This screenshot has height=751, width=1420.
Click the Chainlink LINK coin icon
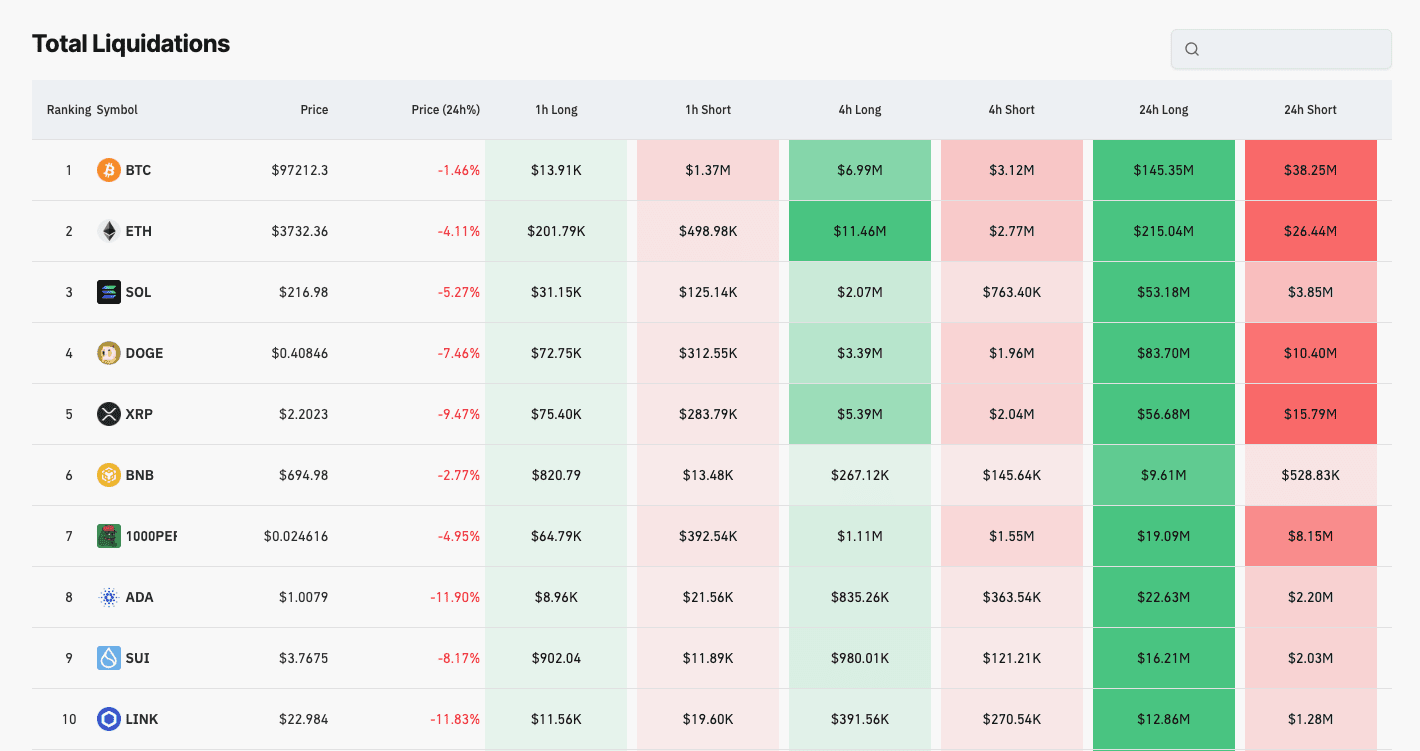click(108, 719)
